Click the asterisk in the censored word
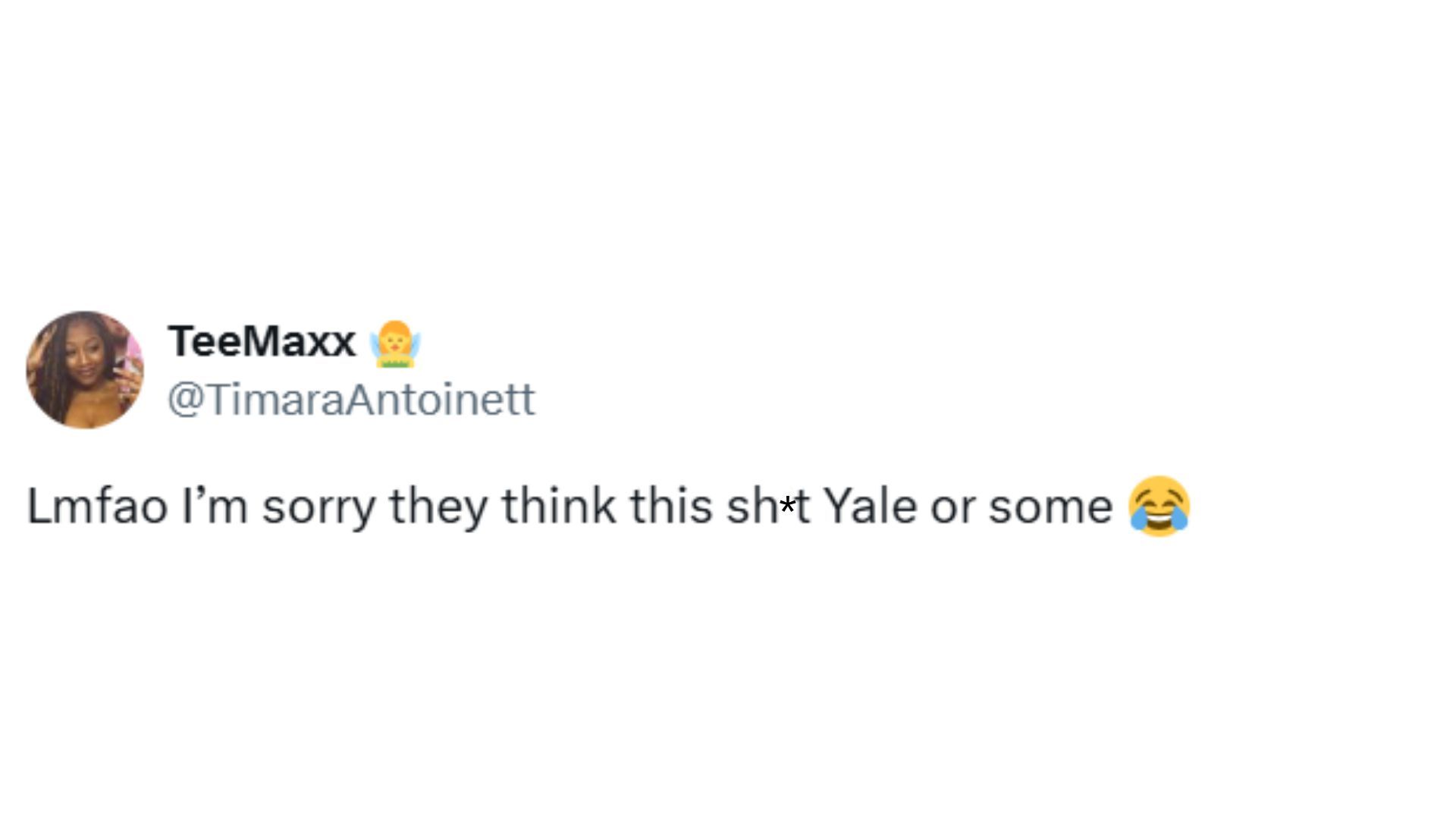This screenshot has width=1456, height=819. [788, 504]
